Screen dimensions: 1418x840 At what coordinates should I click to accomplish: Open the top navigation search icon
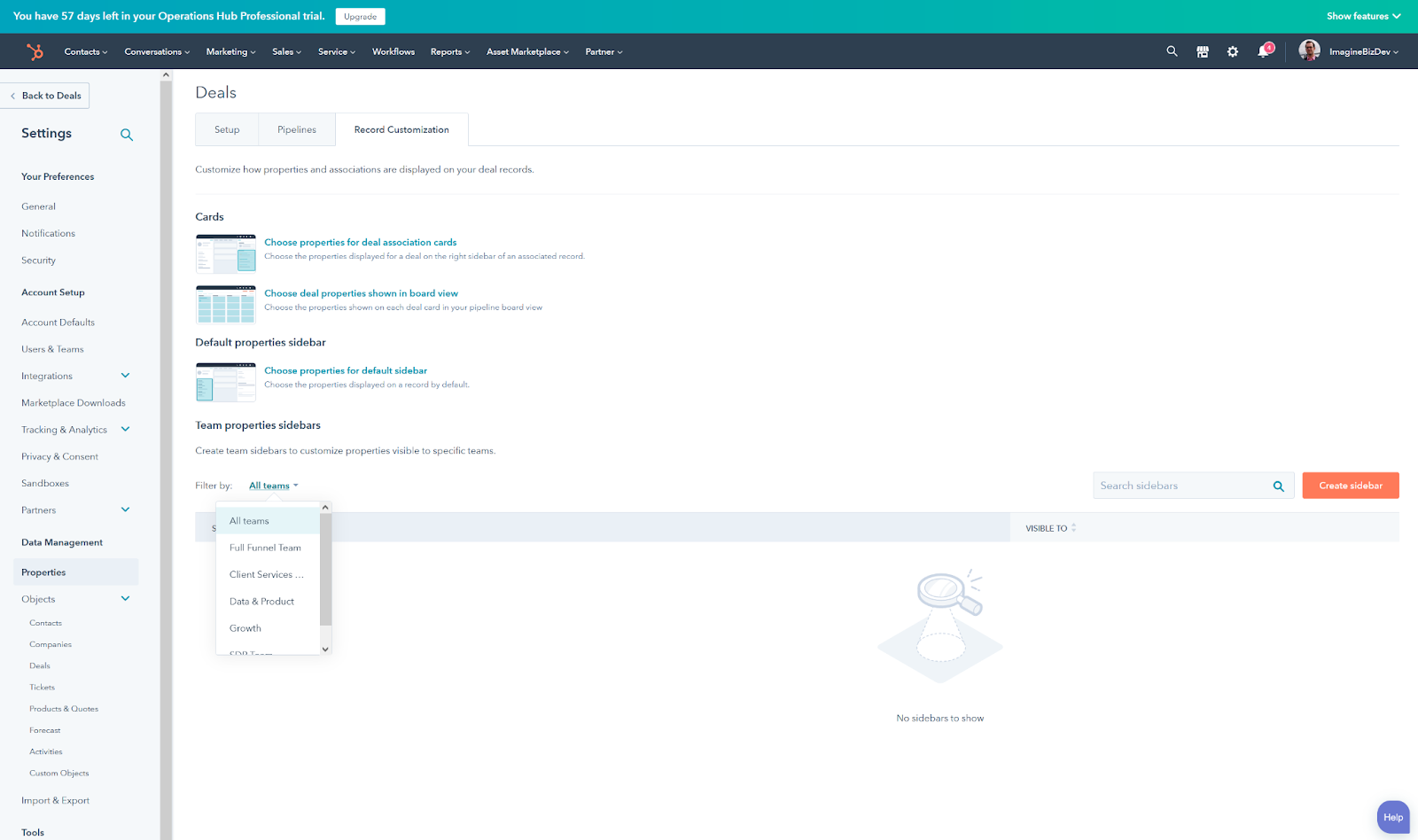click(x=1172, y=51)
